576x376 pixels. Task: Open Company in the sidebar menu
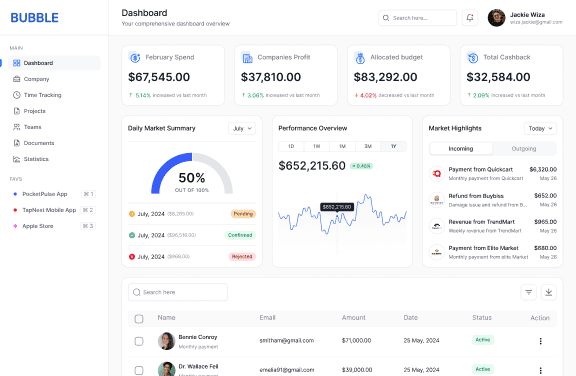54,79
